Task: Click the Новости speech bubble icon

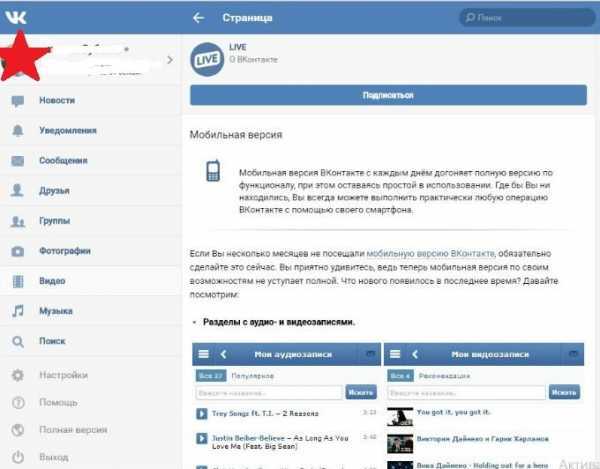Action: coord(18,101)
